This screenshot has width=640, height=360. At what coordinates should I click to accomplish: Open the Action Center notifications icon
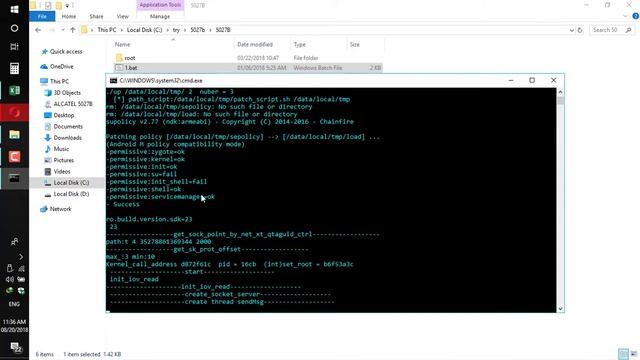[15, 347]
